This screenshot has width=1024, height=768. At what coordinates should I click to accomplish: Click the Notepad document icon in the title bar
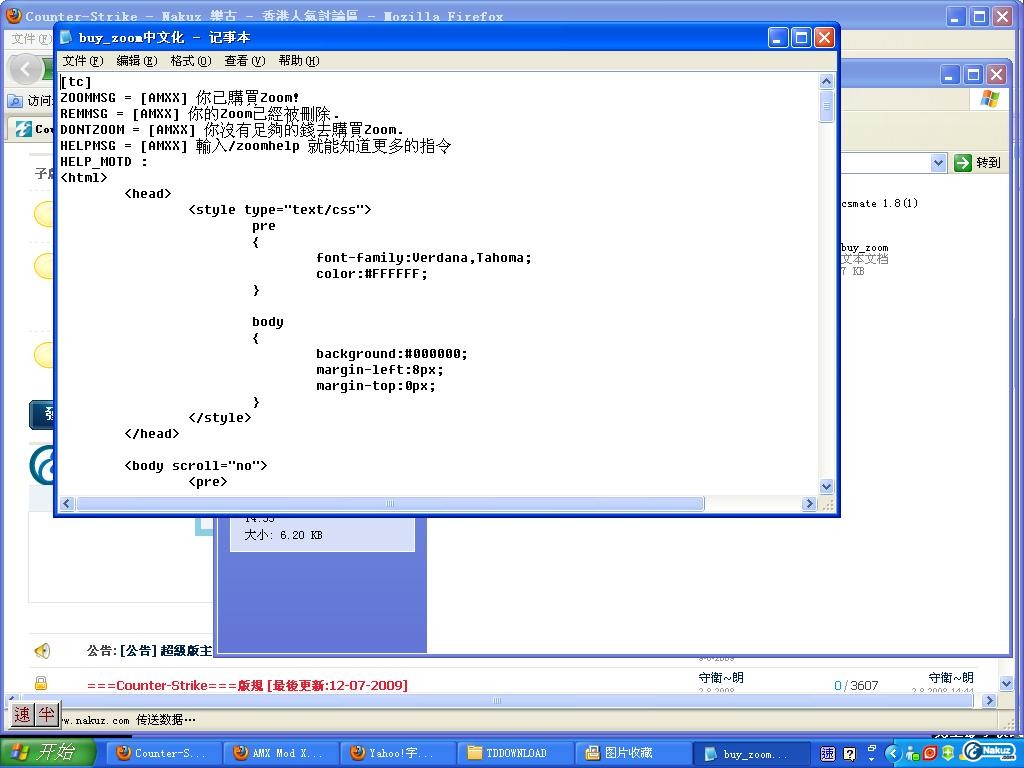point(66,37)
